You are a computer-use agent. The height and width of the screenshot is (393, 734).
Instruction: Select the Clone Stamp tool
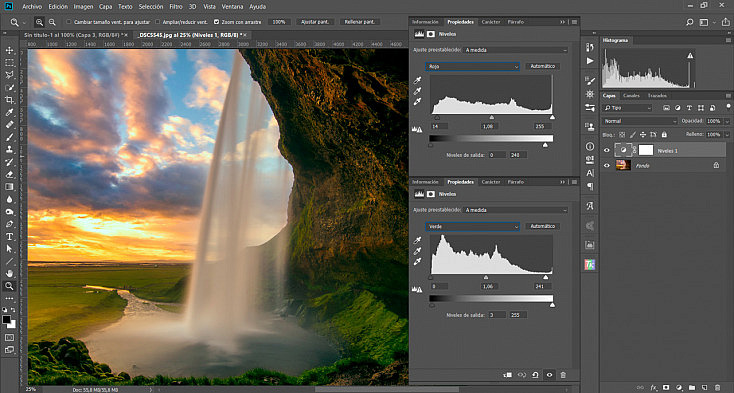pos(9,149)
